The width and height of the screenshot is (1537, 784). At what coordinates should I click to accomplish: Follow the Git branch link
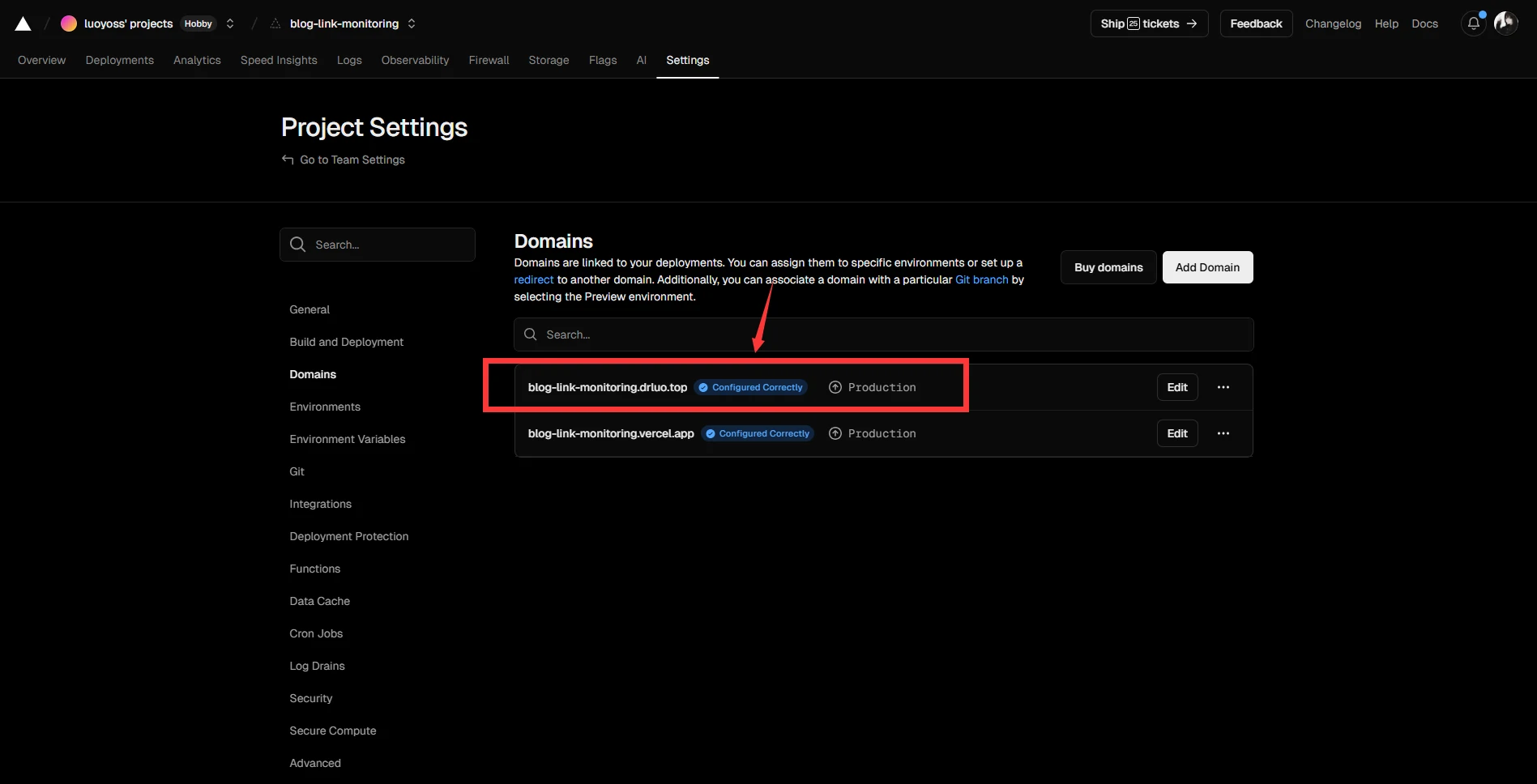tap(981, 279)
